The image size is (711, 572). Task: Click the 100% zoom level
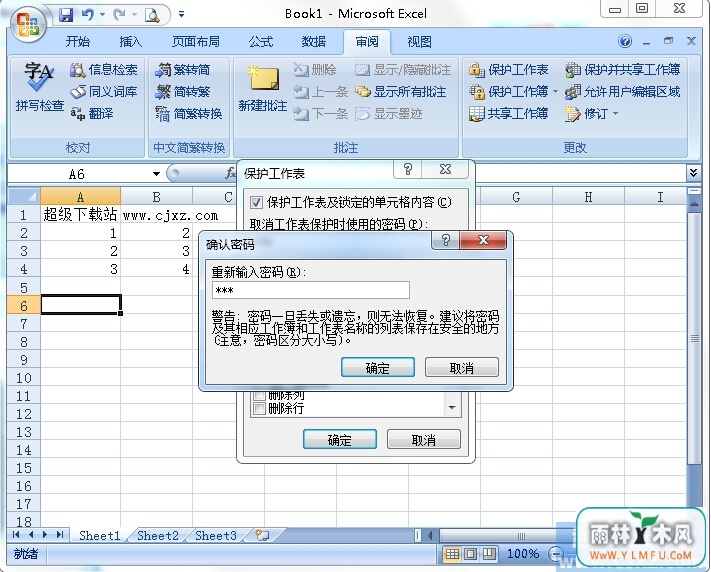coord(523,554)
